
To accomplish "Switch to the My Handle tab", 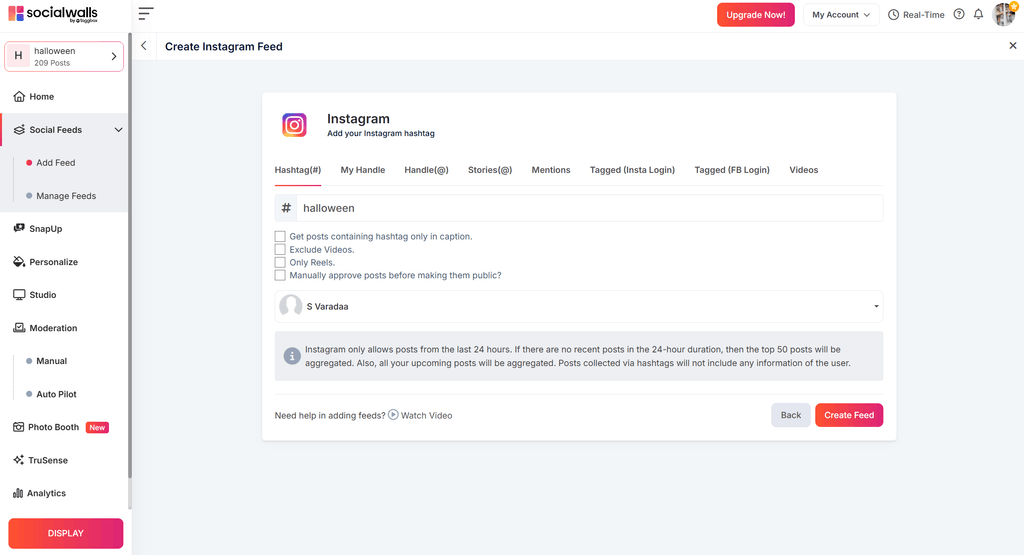I will point(362,170).
